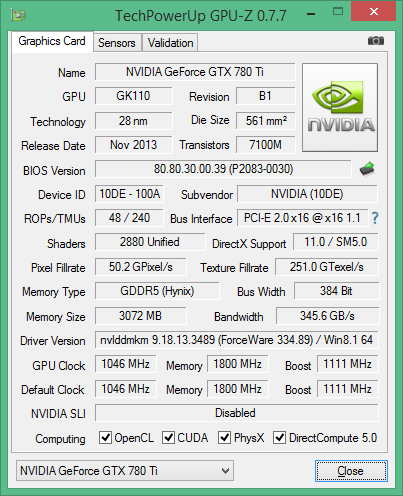Viewport: 403px width, 496px height.
Task: Click the Memory clock field in GPU Clock row
Action: (238, 364)
